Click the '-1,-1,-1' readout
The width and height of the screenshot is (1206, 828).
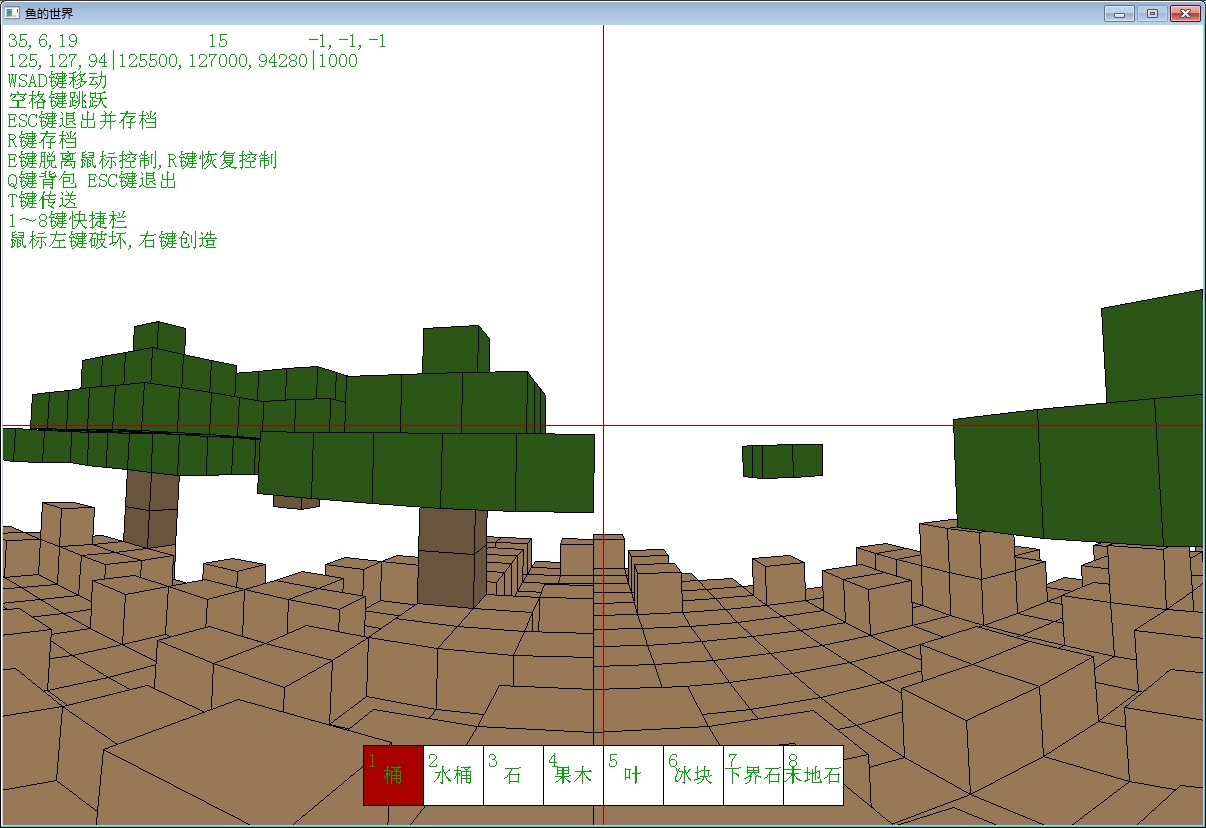[x=347, y=41]
